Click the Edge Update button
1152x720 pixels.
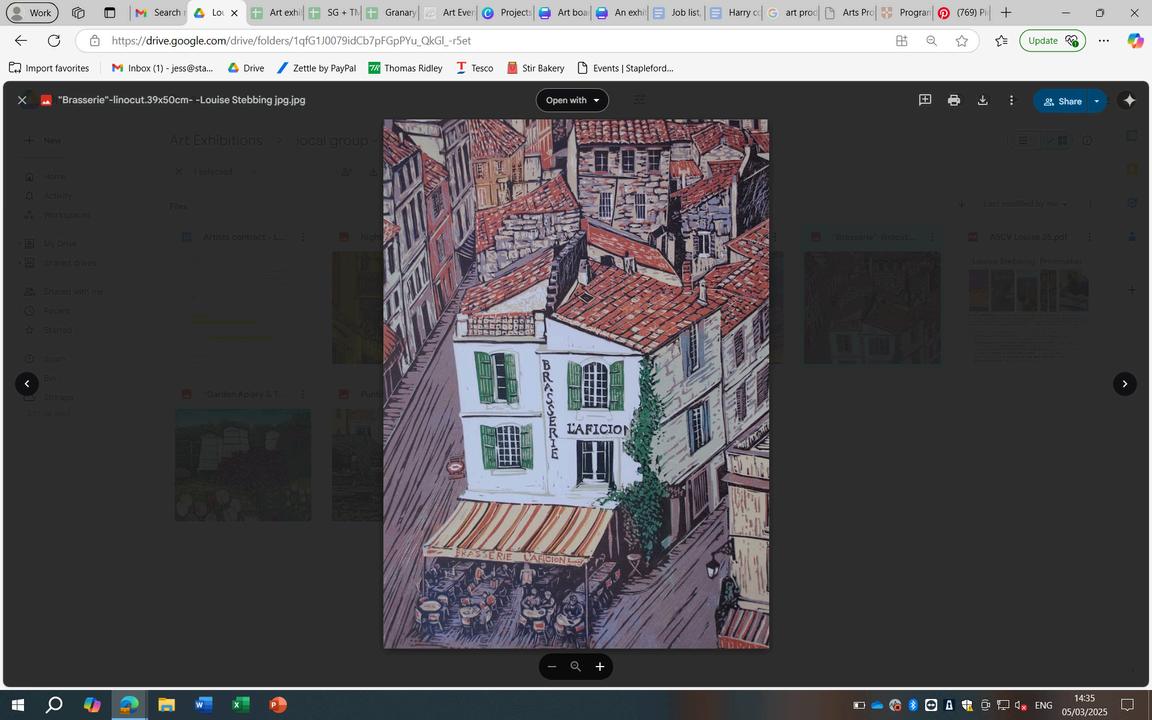[x=1052, y=41]
